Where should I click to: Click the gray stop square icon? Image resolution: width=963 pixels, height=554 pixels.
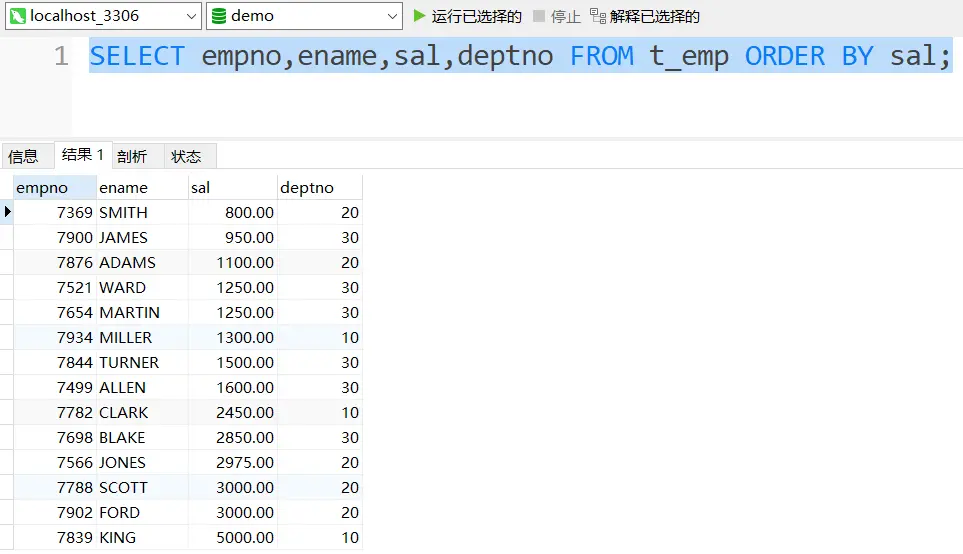click(x=540, y=16)
